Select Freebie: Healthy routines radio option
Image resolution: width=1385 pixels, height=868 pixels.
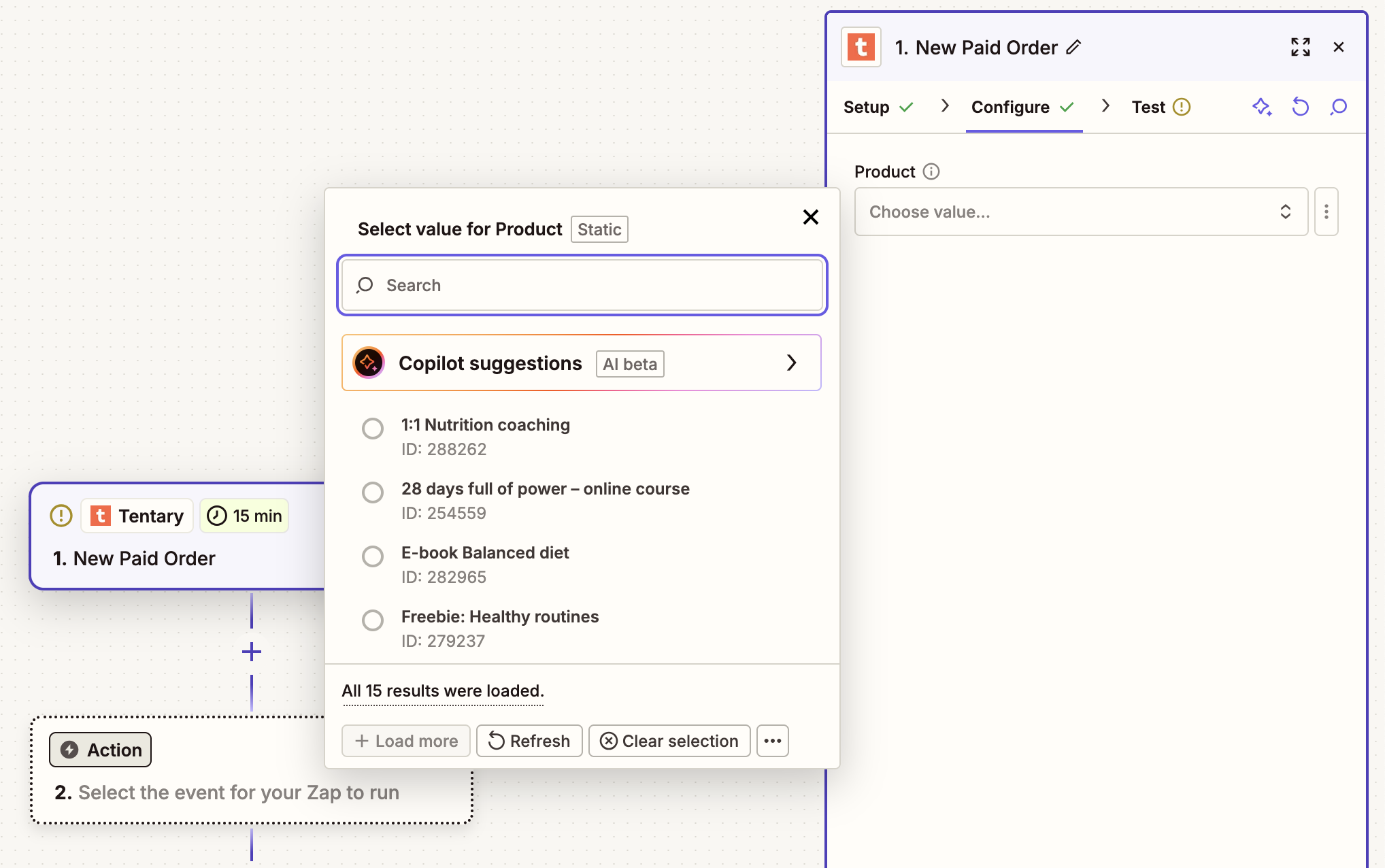[x=373, y=620]
